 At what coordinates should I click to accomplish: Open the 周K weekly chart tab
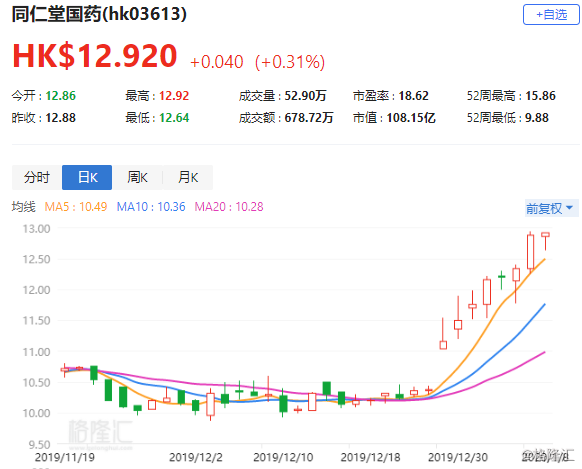137,177
